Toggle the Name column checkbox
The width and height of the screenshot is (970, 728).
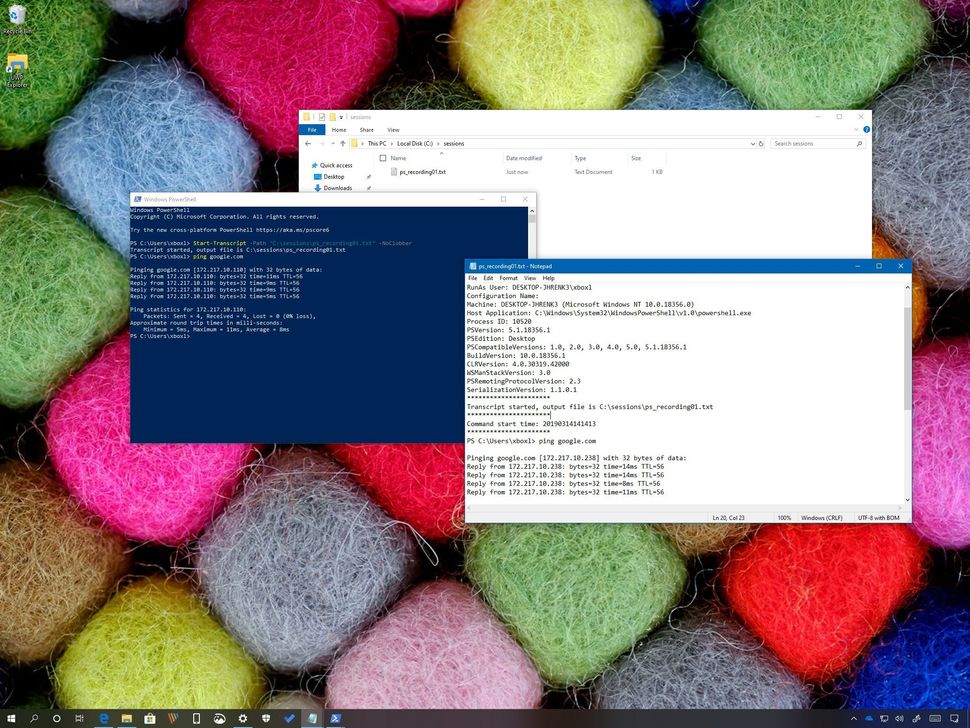385,158
